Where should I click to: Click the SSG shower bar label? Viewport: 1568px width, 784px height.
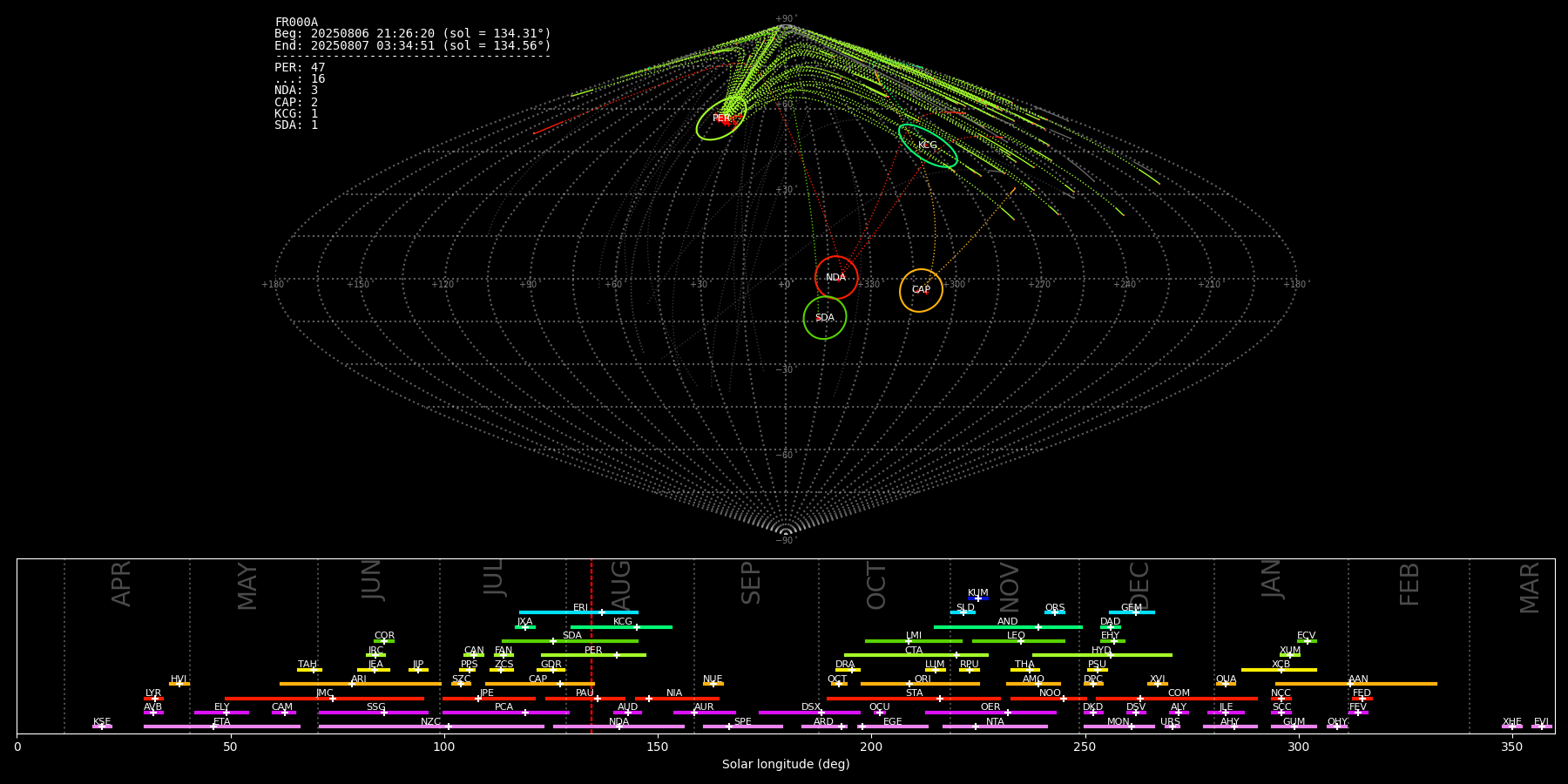click(375, 707)
